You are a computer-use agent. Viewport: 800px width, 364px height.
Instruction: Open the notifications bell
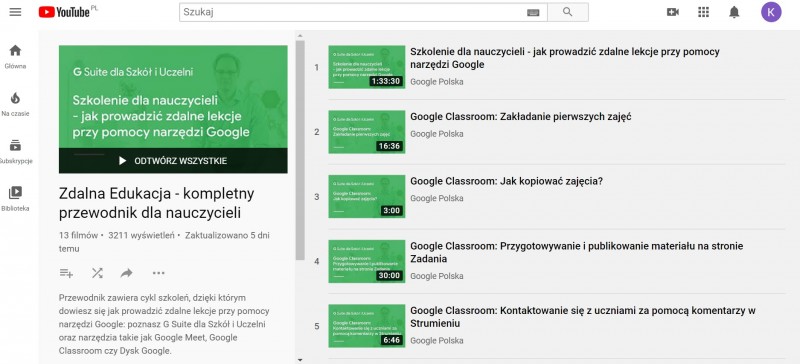pos(734,12)
